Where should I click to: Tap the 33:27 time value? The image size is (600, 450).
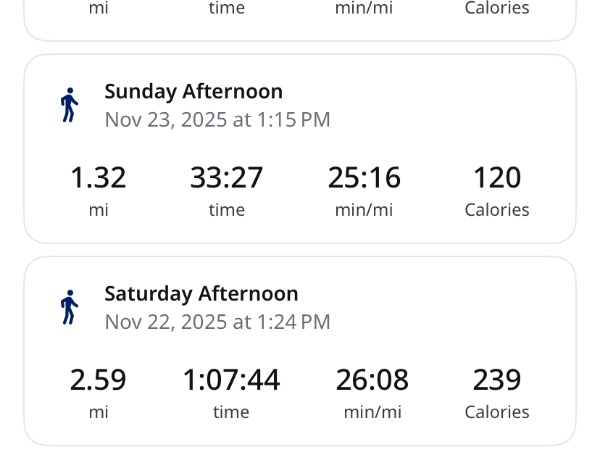pyautogui.click(x=227, y=178)
